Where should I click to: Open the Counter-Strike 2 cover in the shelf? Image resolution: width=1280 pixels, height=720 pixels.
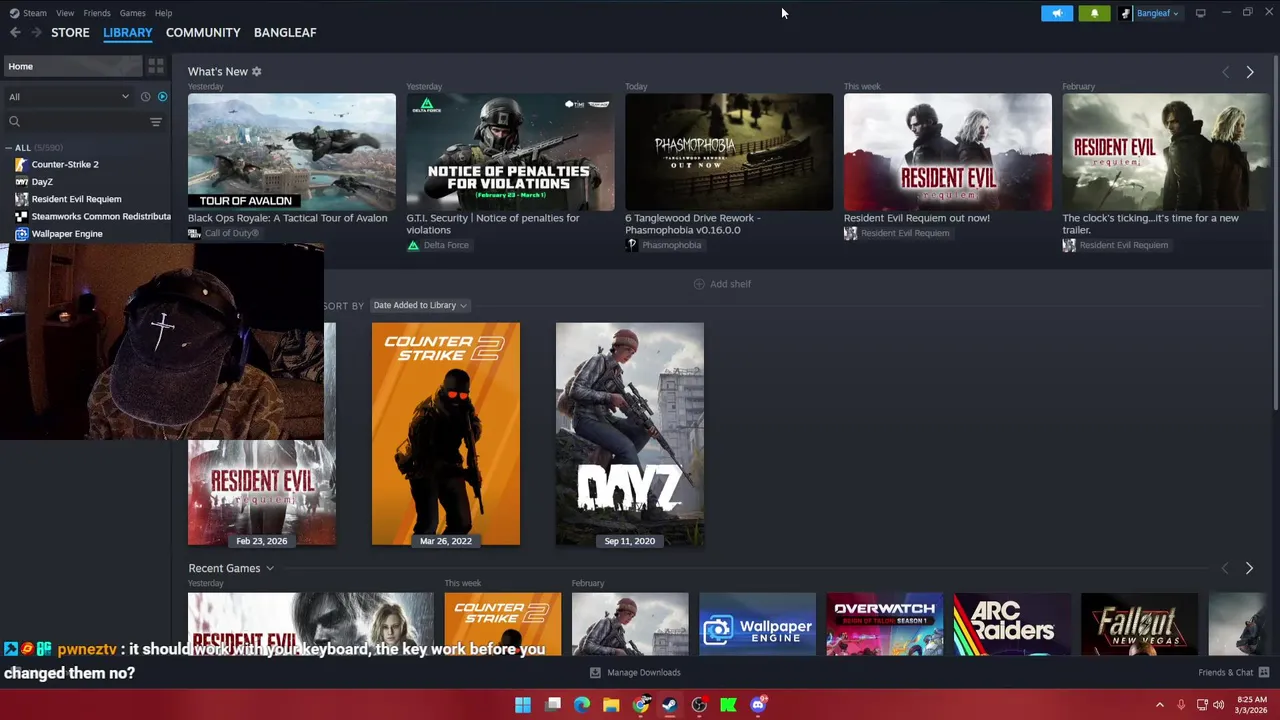pos(446,434)
